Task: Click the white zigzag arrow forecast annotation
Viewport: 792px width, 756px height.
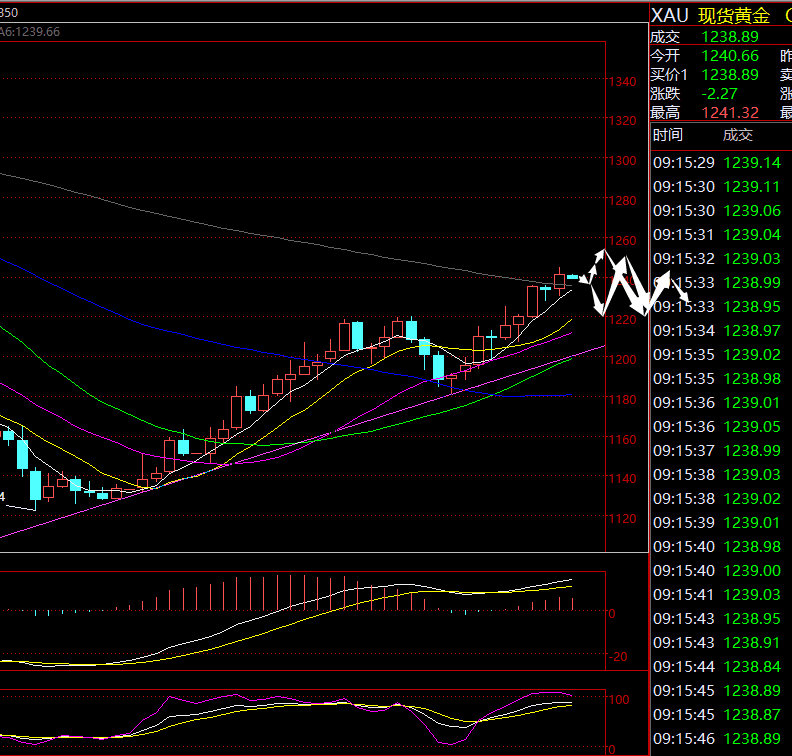Action: (630, 284)
